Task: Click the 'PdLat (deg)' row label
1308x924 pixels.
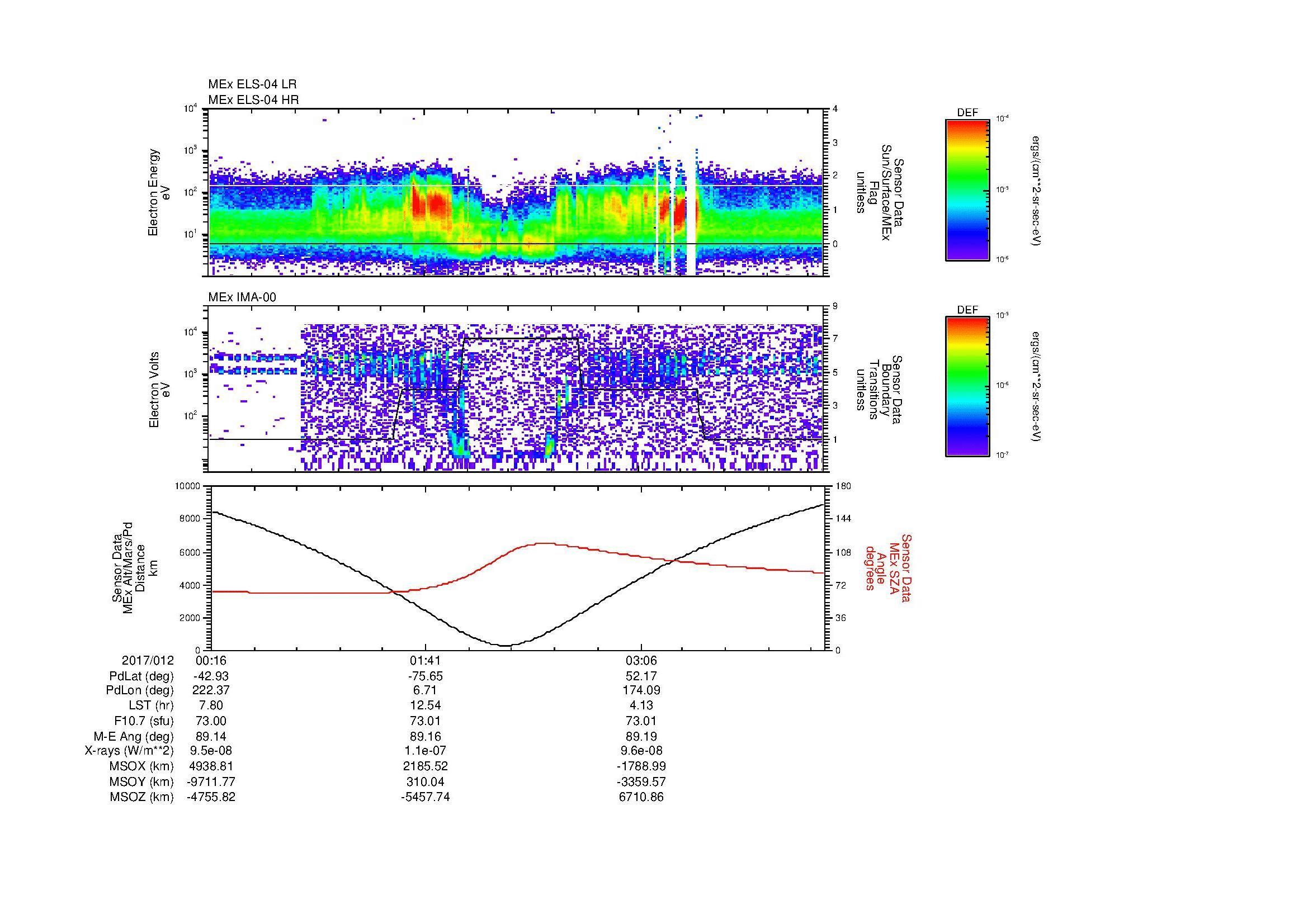Action: pyautogui.click(x=141, y=676)
